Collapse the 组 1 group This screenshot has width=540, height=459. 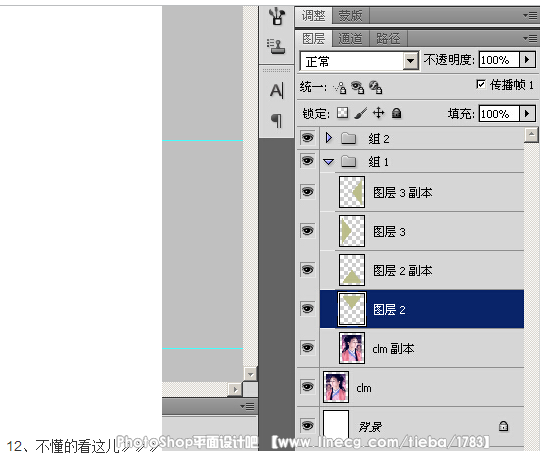tap(329, 161)
